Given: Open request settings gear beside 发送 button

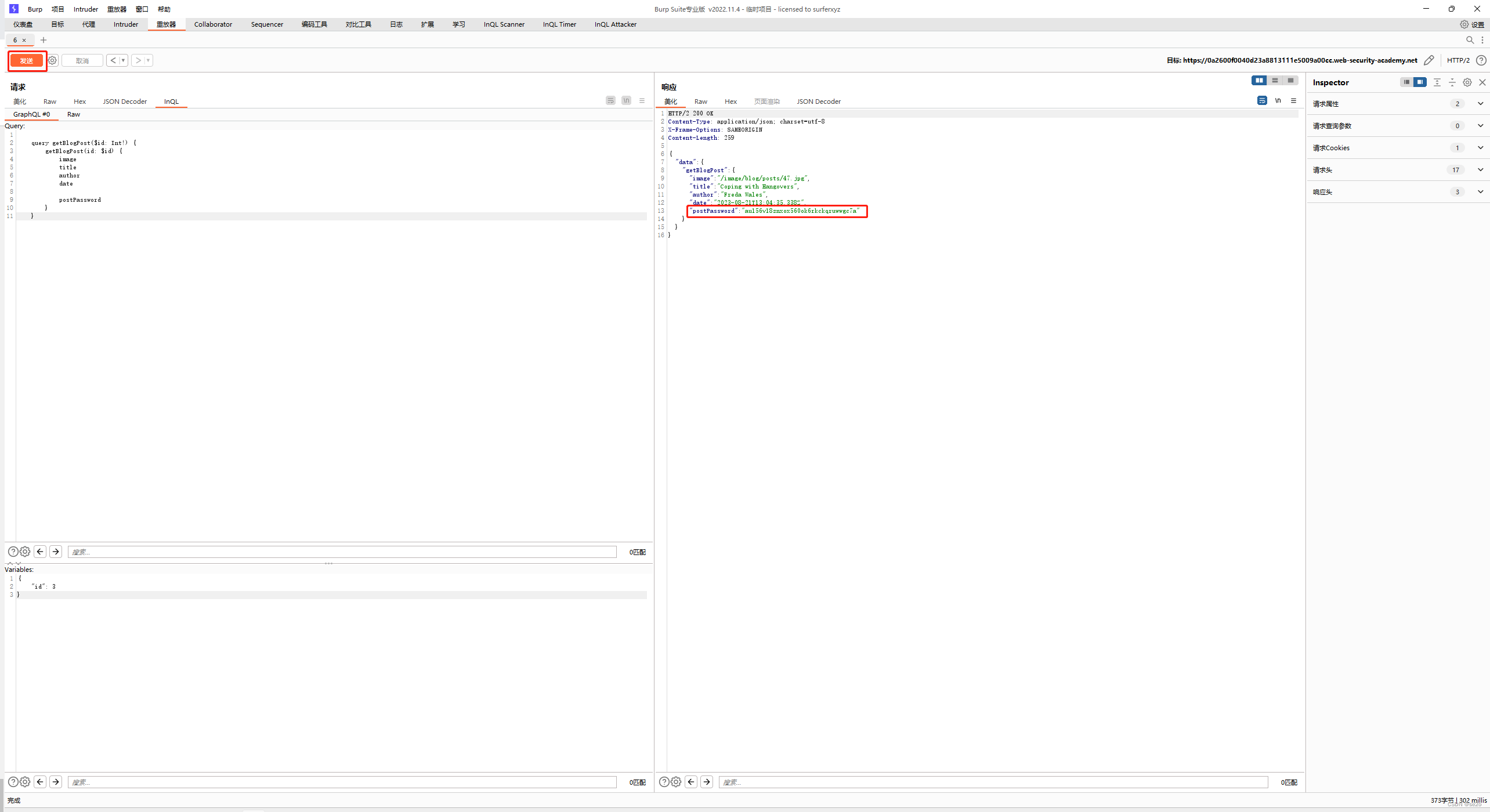Looking at the screenshot, I should pos(52,60).
